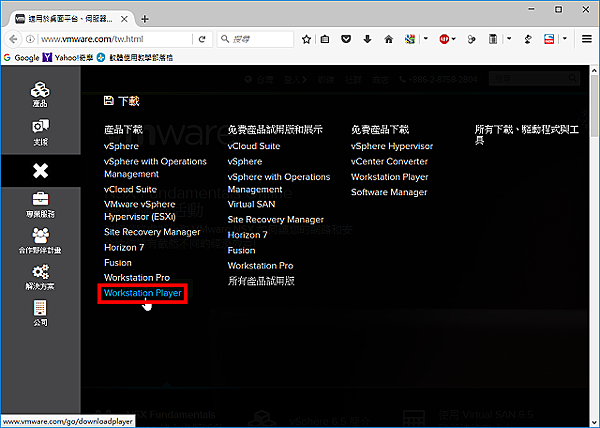Image resolution: width=600 pixels, height=428 pixels.
Task: Open Software Manager link
Action: click(x=389, y=192)
